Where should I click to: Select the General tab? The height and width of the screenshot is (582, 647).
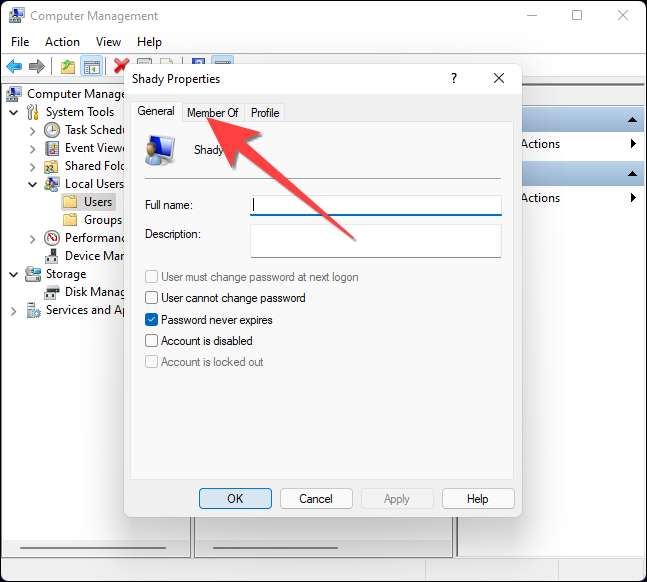coord(156,111)
